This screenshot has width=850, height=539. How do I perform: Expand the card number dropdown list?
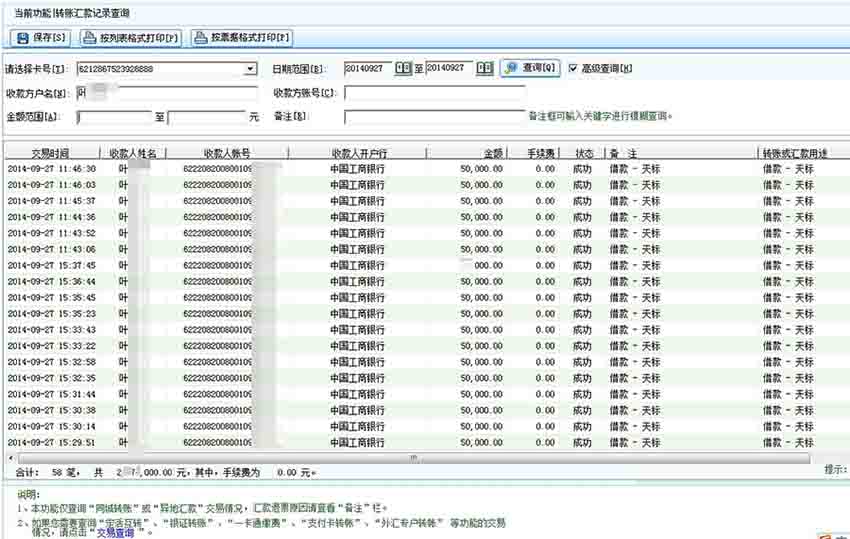[x=250, y=69]
